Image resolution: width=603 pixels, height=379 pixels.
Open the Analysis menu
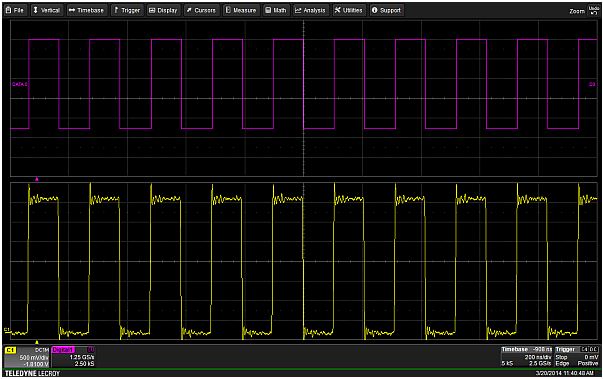310,10
